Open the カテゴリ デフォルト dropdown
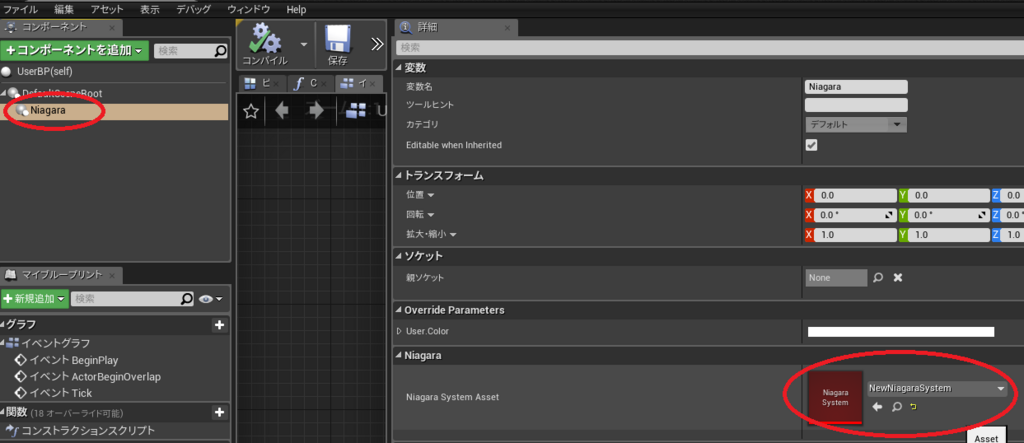This screenshot has width=1024, height=443. 856,124
